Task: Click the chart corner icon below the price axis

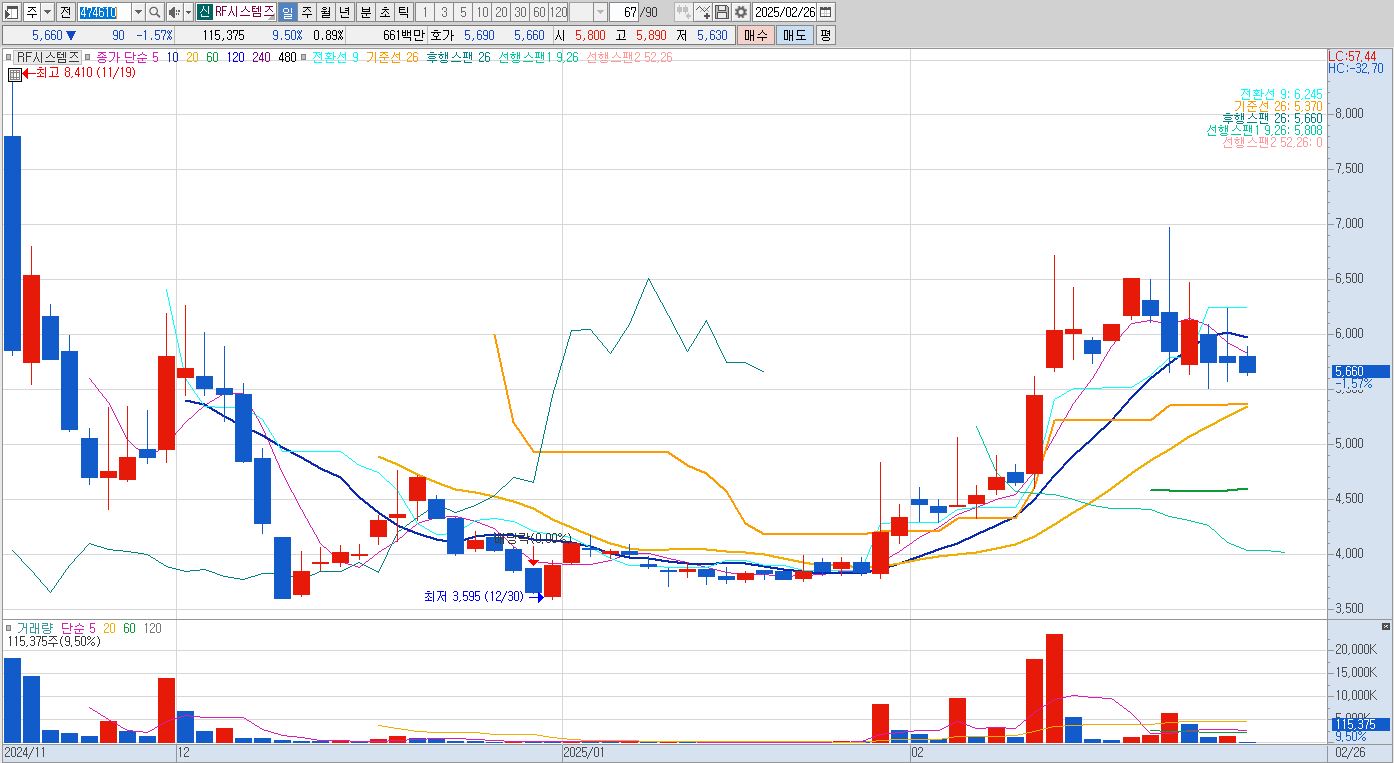Action: coord(1384,626)
